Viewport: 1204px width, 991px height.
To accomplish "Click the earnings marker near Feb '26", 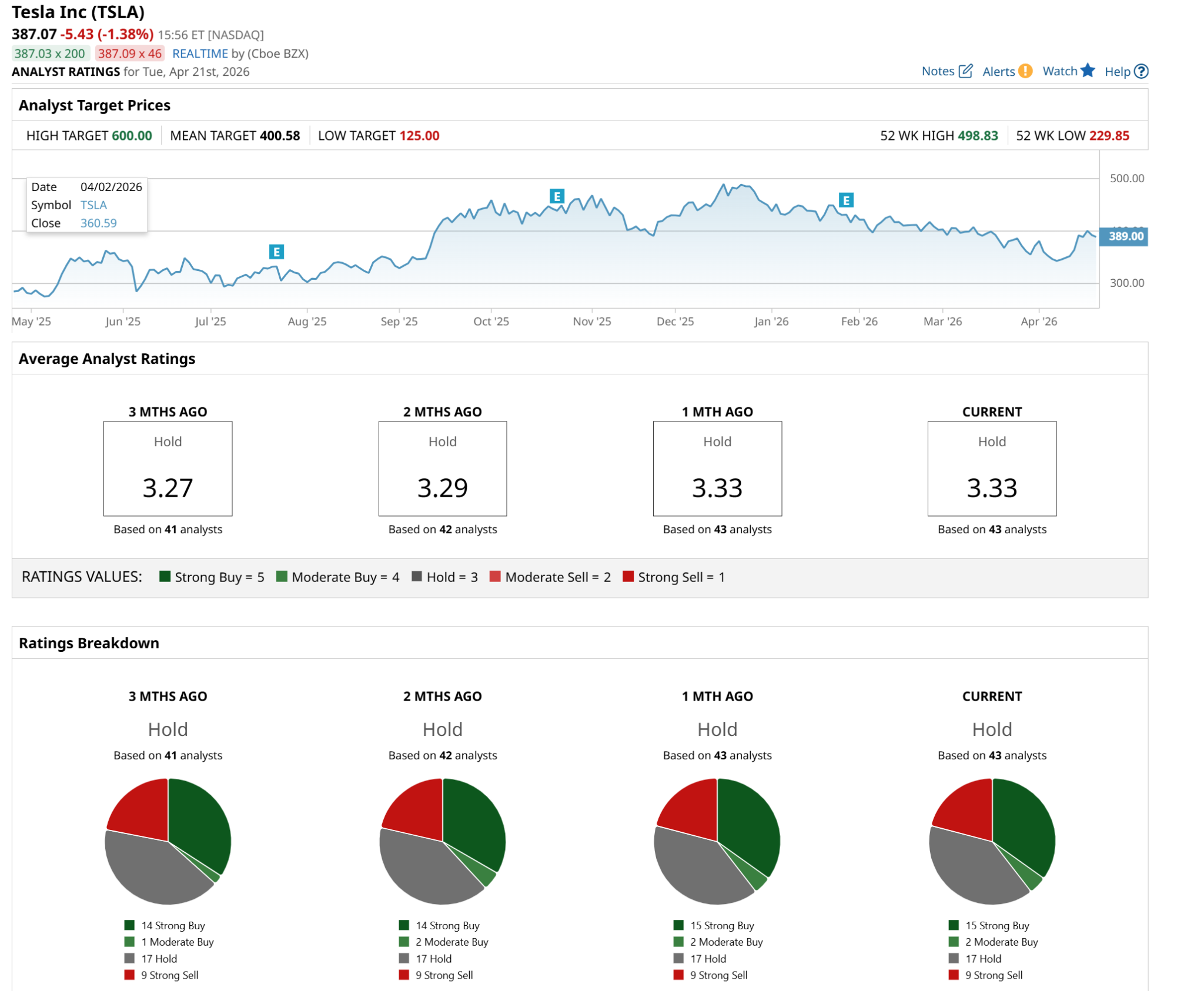I will click(846, 200).
